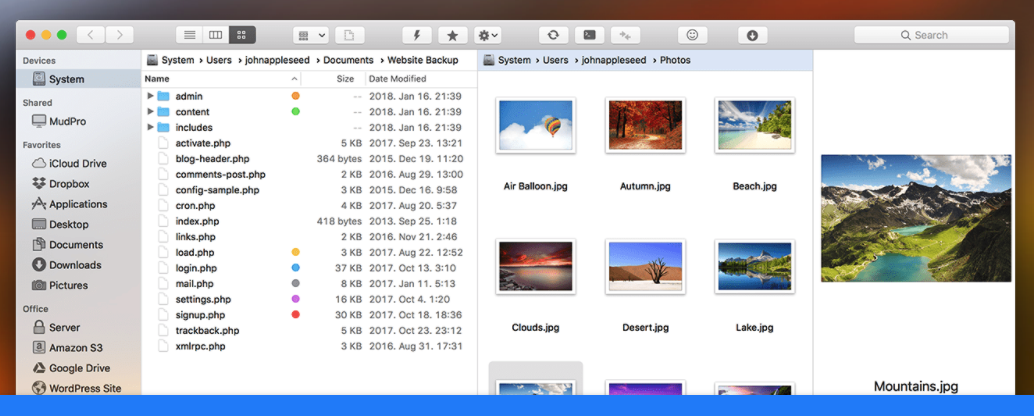
Task: Expand the admin folder disclosure triangle
Action: pyautogui.click(x=150, y=96)
